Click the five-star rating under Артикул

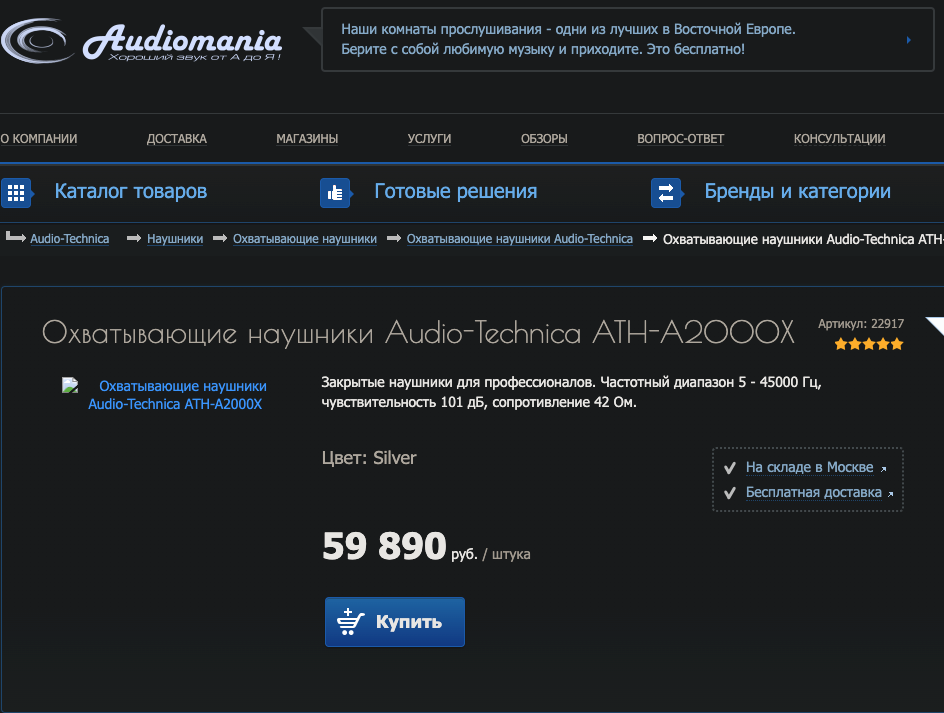click(x=869, y=344)
